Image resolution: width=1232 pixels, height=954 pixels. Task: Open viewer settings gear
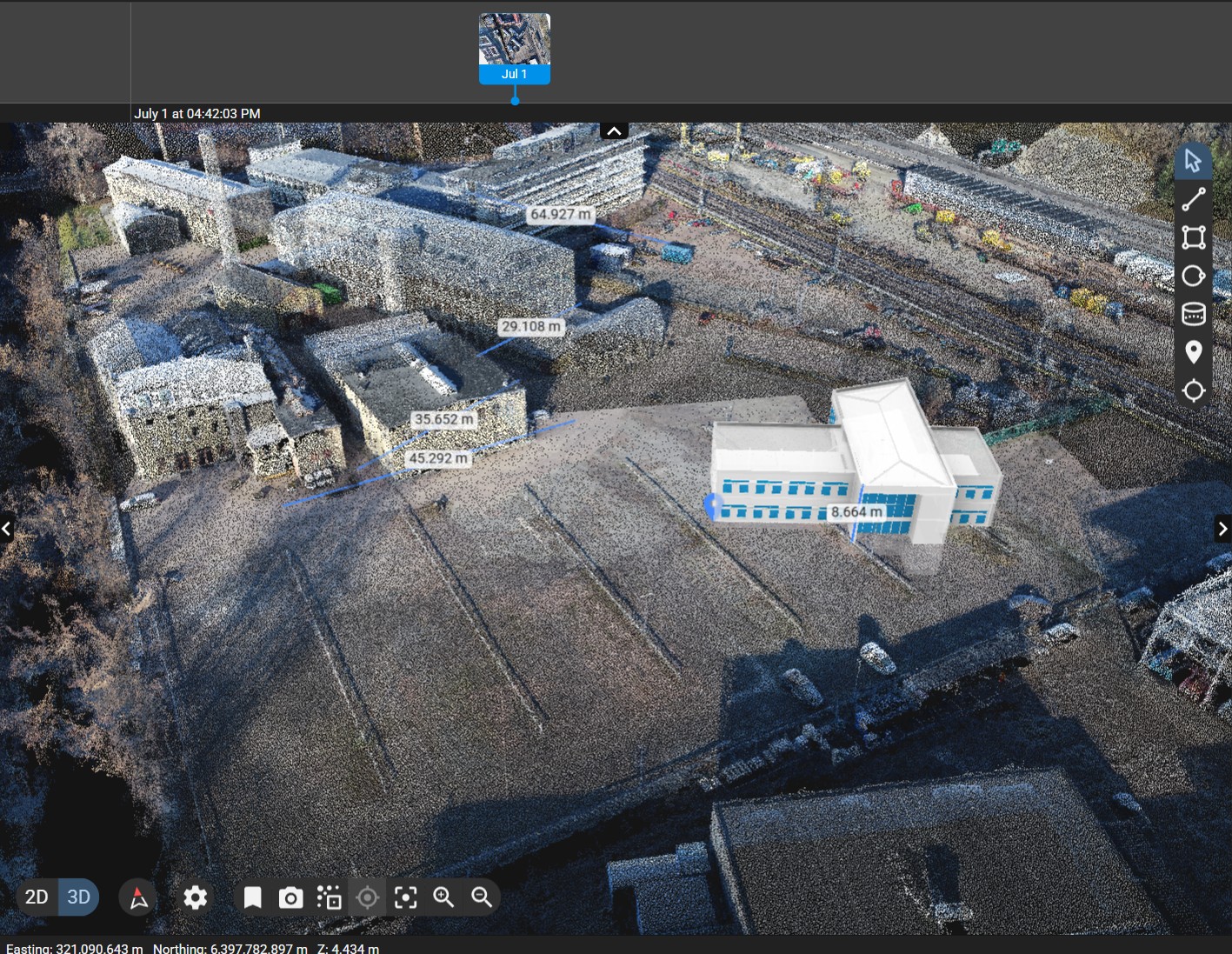click(x=195, y=897)
